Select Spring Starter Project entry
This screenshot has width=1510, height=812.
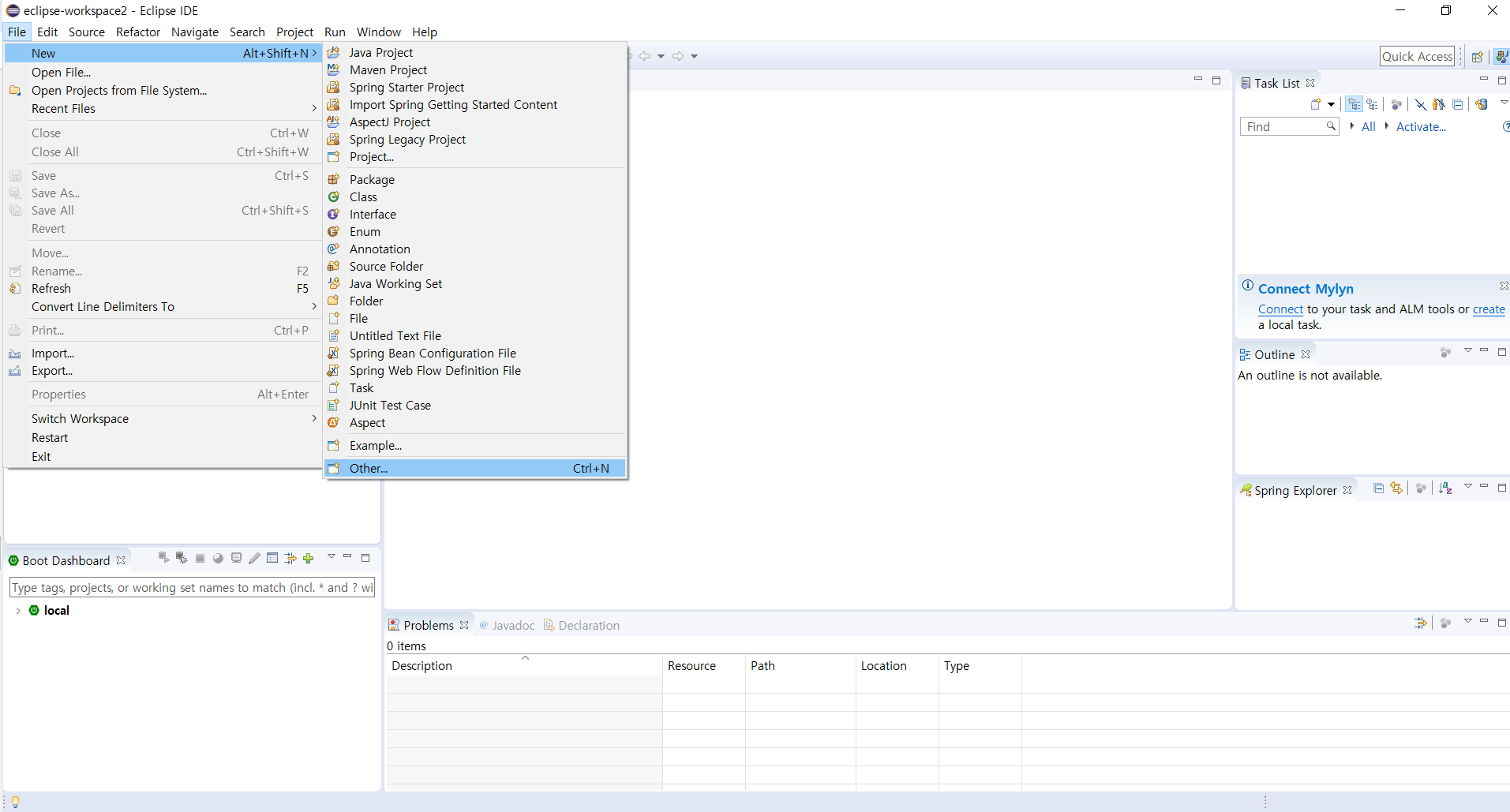475,88
